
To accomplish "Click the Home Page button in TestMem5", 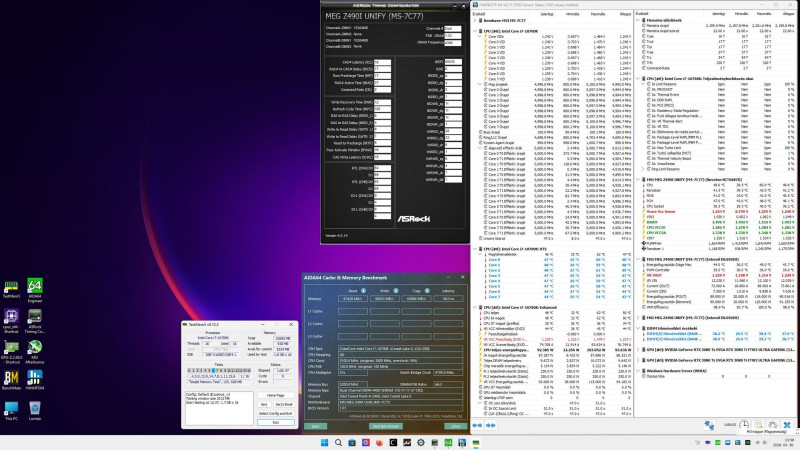I will (x=276, y=395).
